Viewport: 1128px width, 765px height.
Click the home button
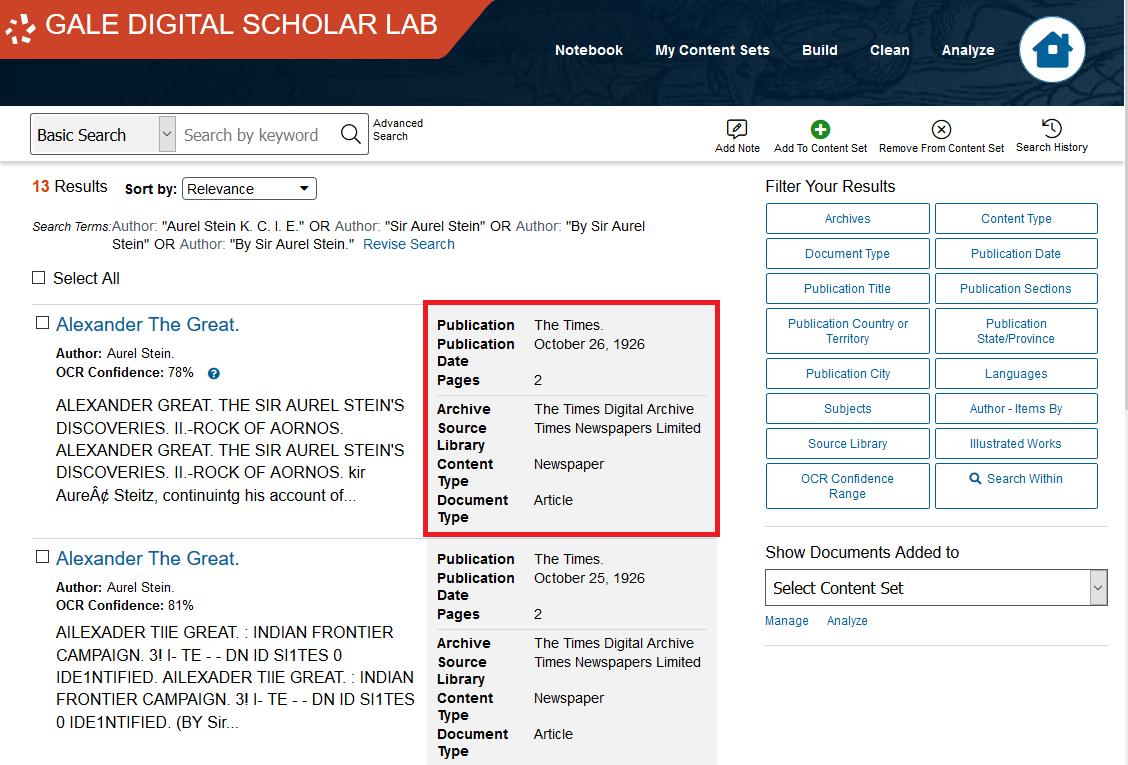[x=1052, y=49]
